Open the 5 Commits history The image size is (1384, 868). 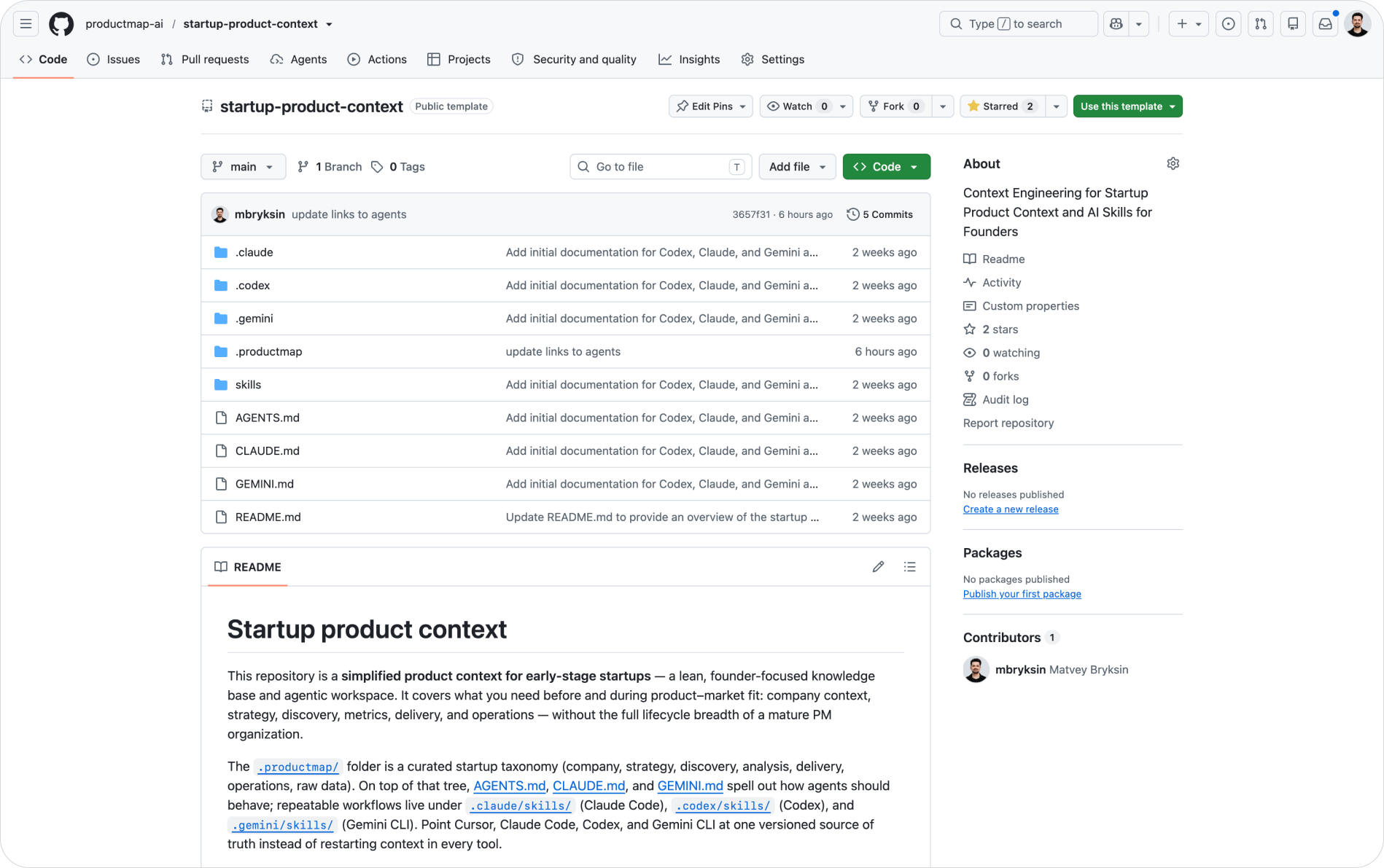880,214
